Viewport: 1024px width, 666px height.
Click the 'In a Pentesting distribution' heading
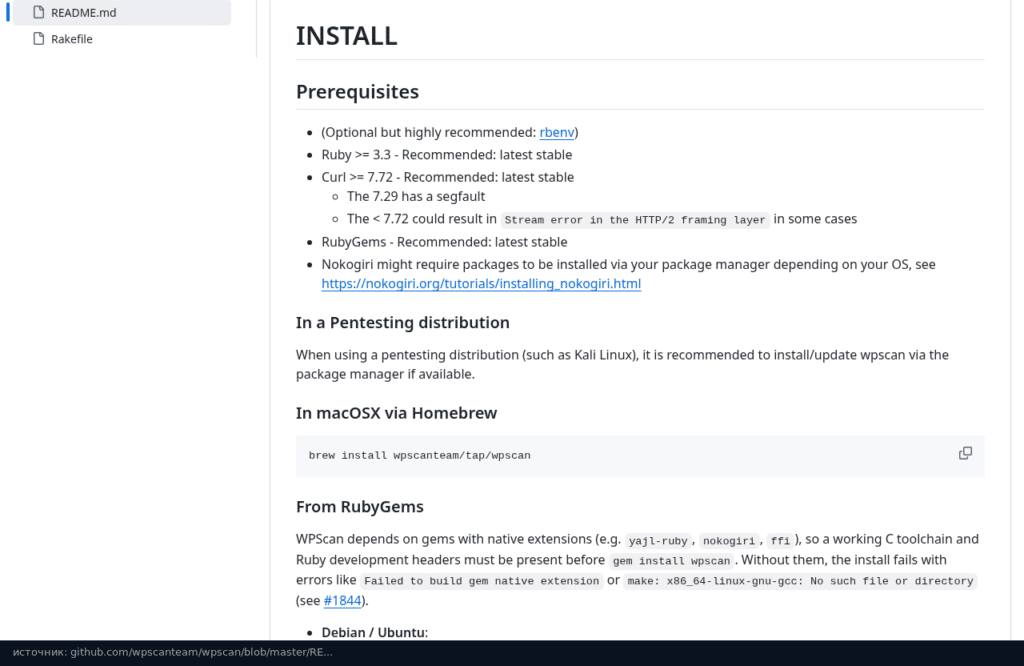(x=402, y=323)
